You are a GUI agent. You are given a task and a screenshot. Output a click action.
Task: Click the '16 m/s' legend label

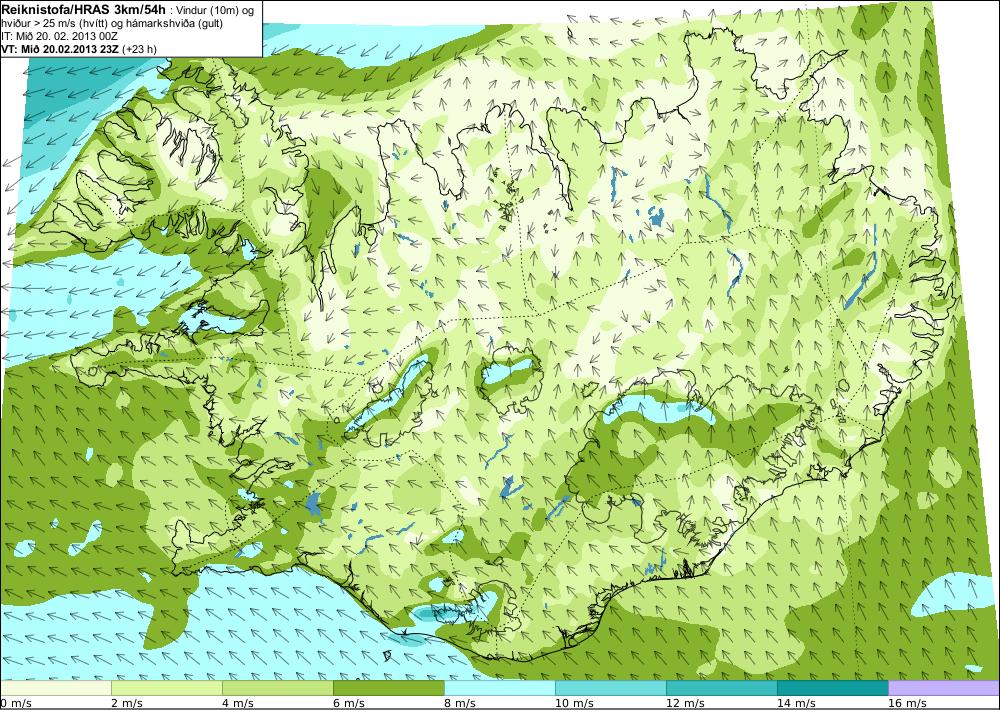click(907, 703)
